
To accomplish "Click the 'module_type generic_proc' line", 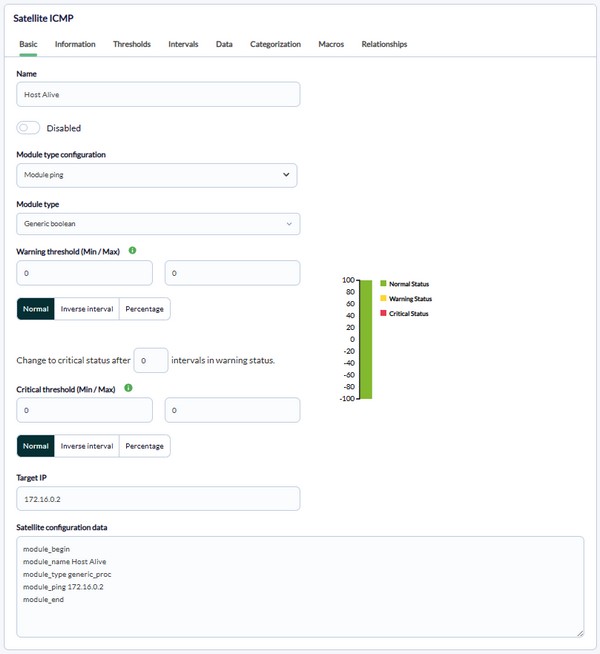I will (x=67, y=574).
